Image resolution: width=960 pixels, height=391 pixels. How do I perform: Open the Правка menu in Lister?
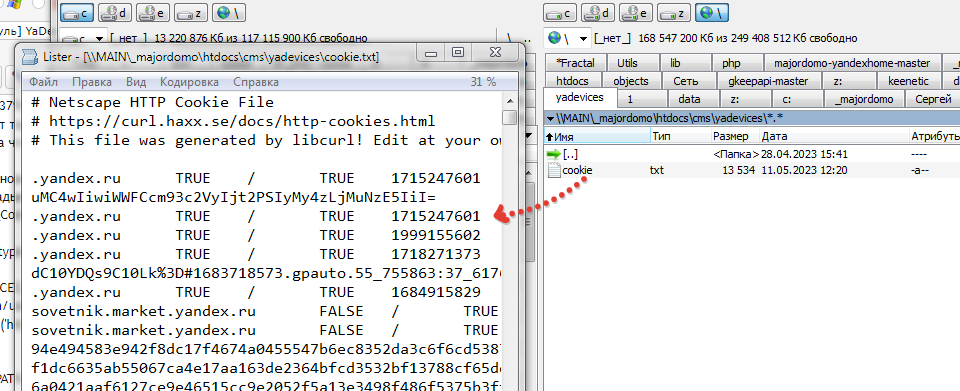[92, 81]
